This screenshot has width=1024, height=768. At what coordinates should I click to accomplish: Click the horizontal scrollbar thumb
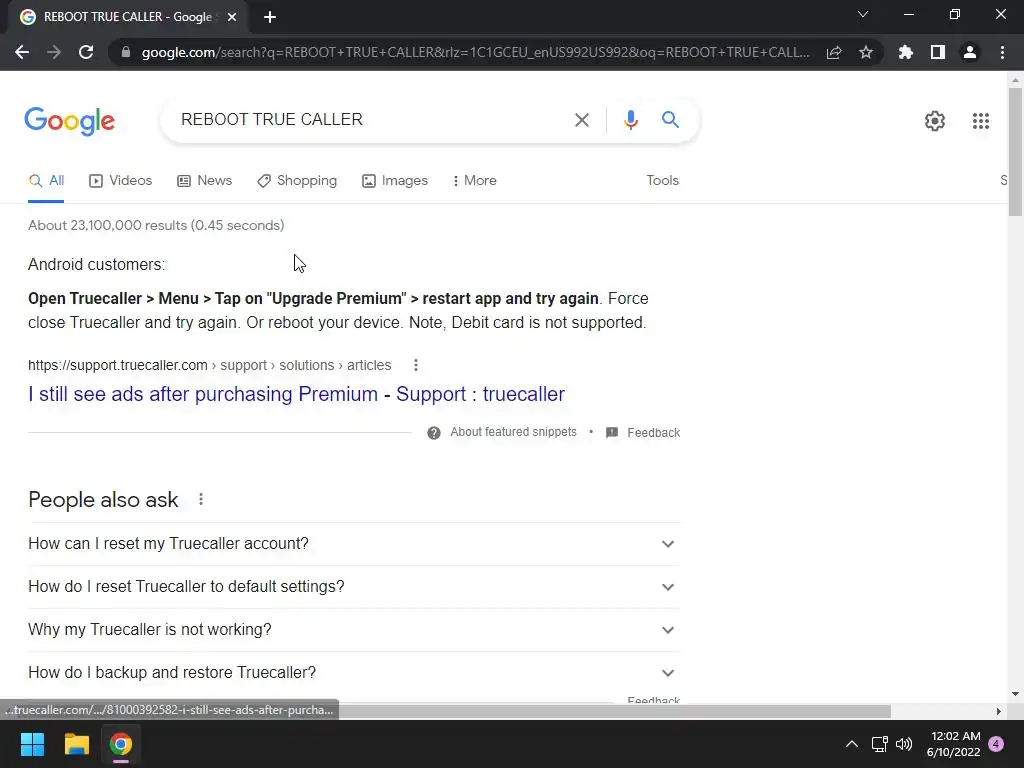614,711
